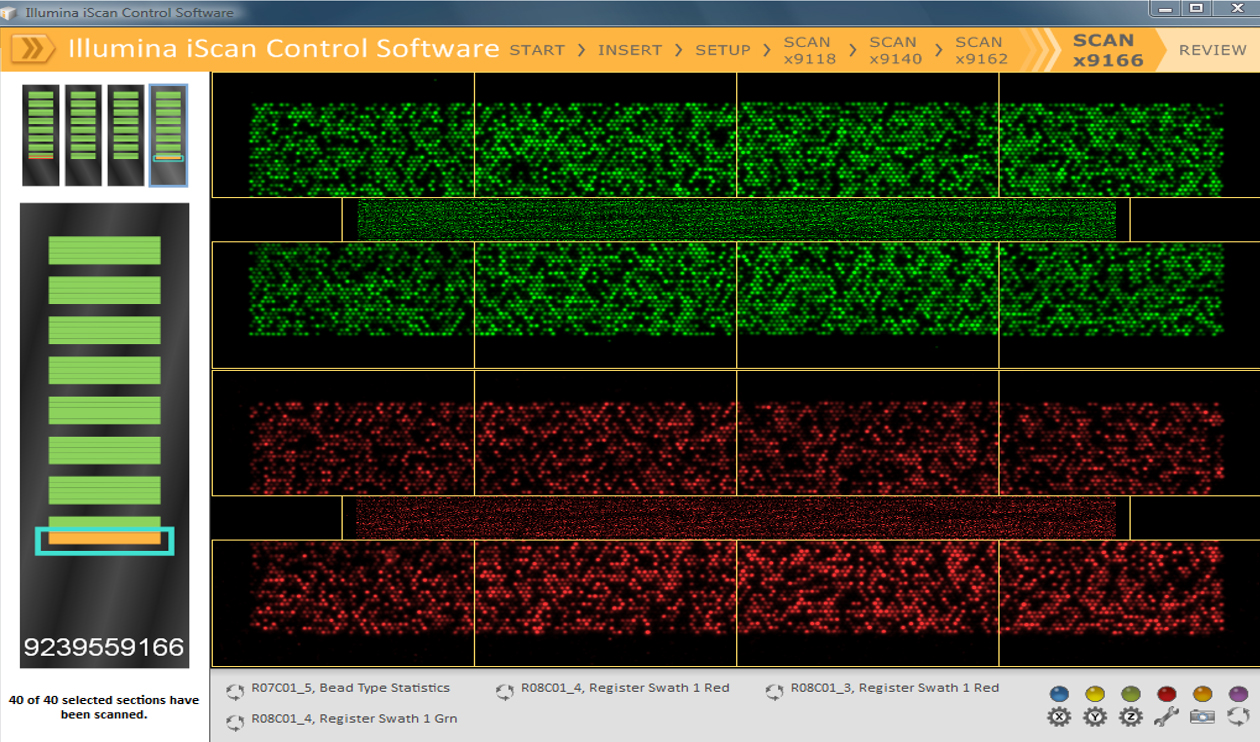Screen dimensions: 1260x742
Task: Select the highlighted orange section on the large BeadChip
Action: click(x=104, y=539)
